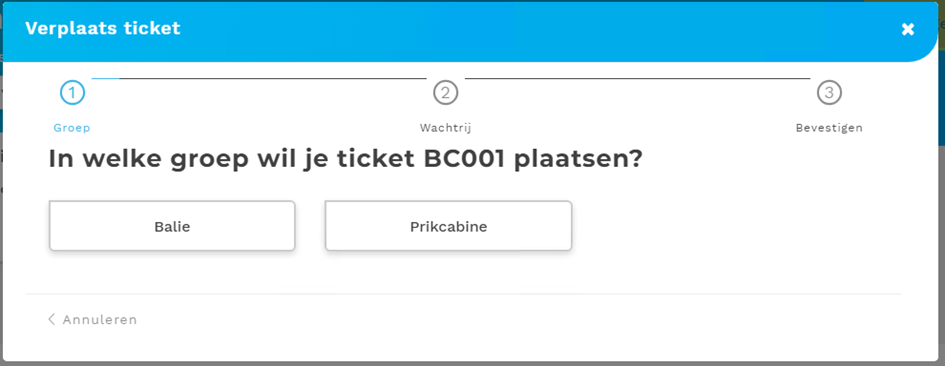Open the Groep step label
This screenshot has height=366, width=945.
[x=72, y=128]
